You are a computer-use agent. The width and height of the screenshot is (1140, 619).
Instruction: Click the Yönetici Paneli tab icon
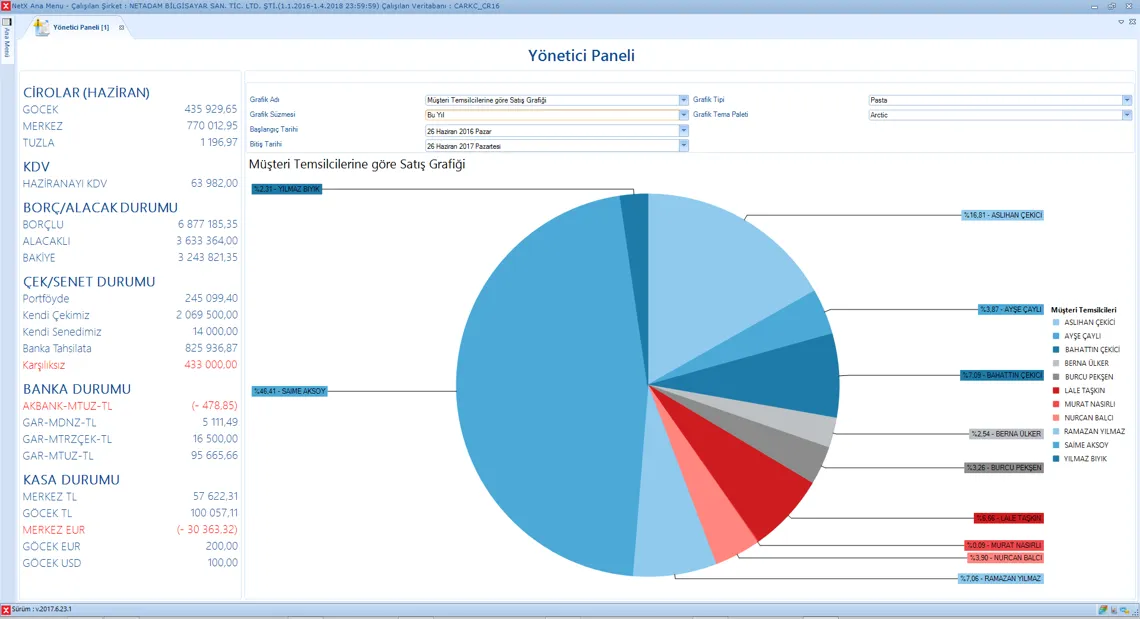tap(41, 27)
